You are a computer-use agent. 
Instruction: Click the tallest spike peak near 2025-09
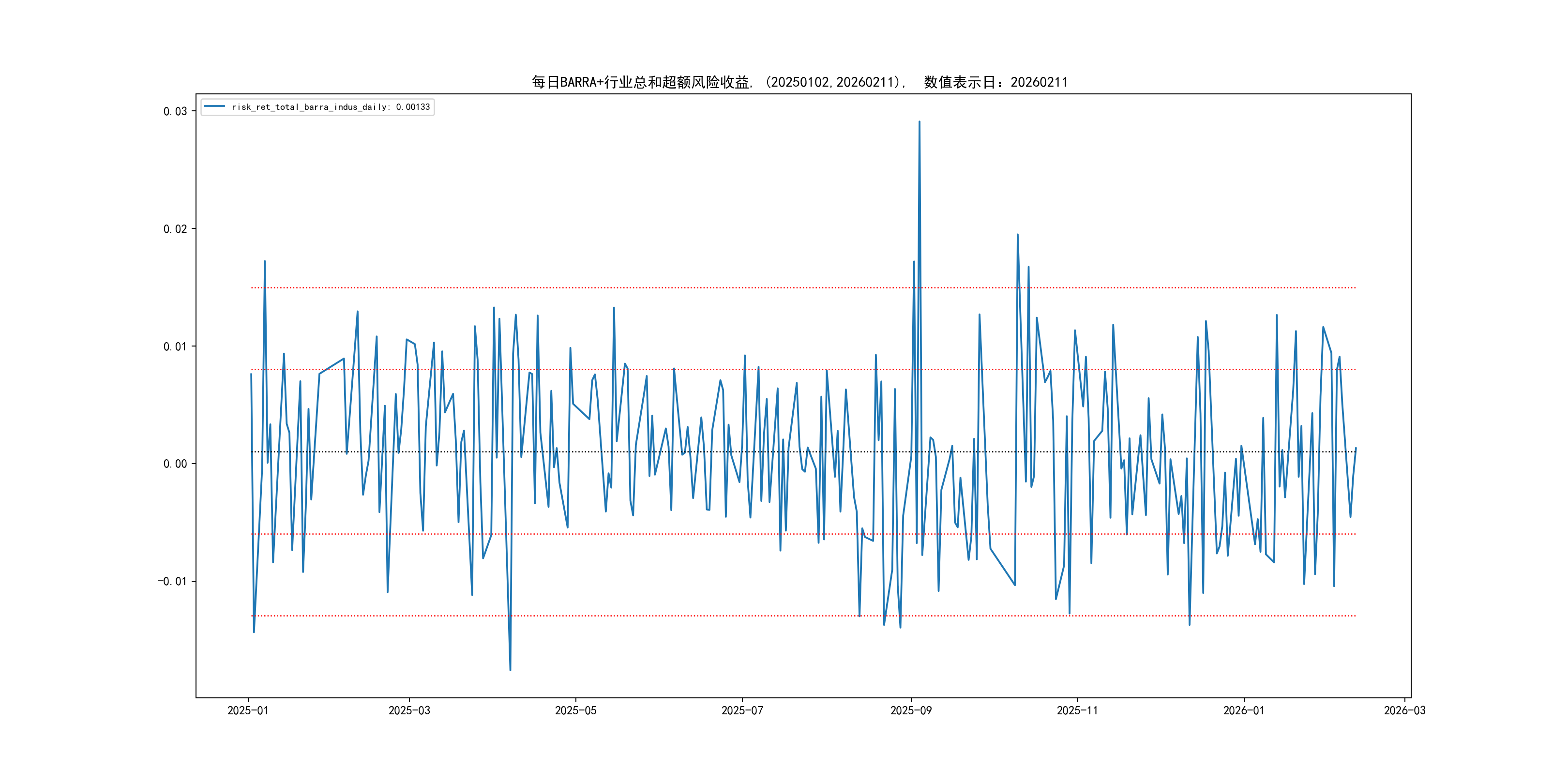(919, 122)
